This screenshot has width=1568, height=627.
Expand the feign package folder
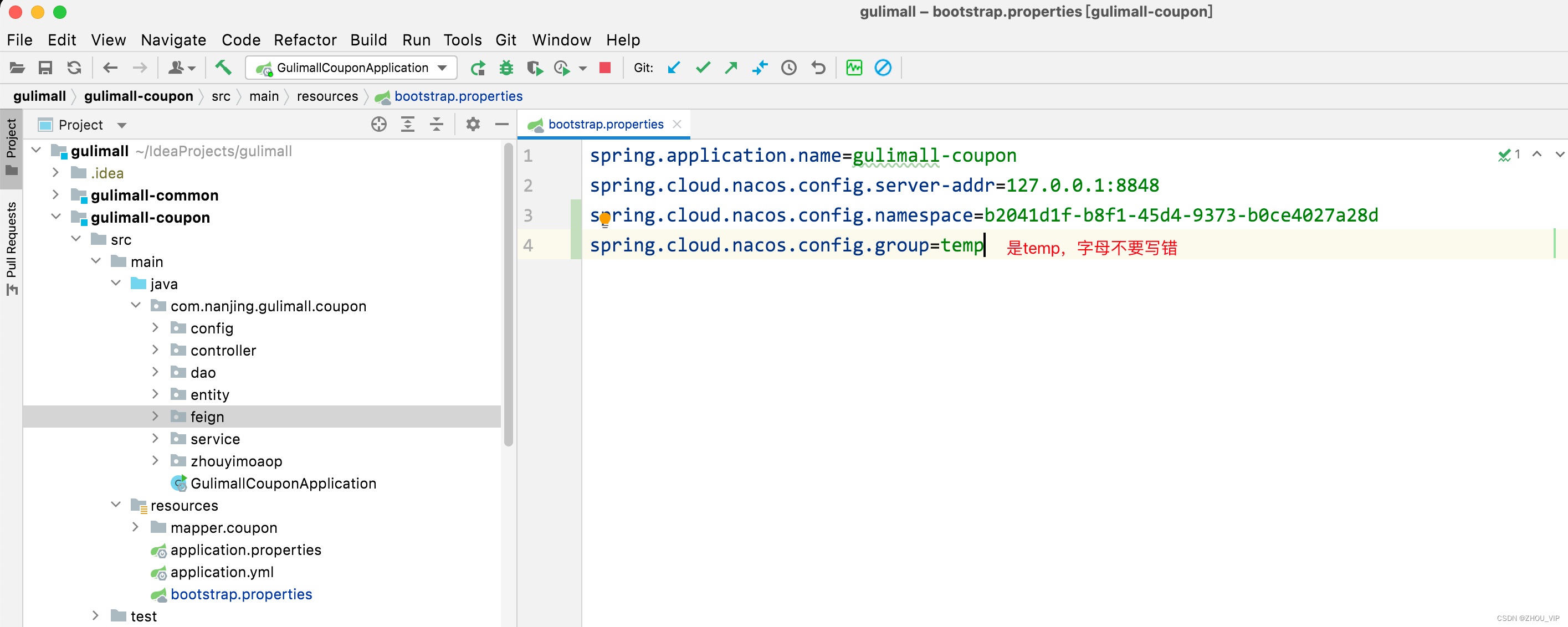click(x=155, y=417)
